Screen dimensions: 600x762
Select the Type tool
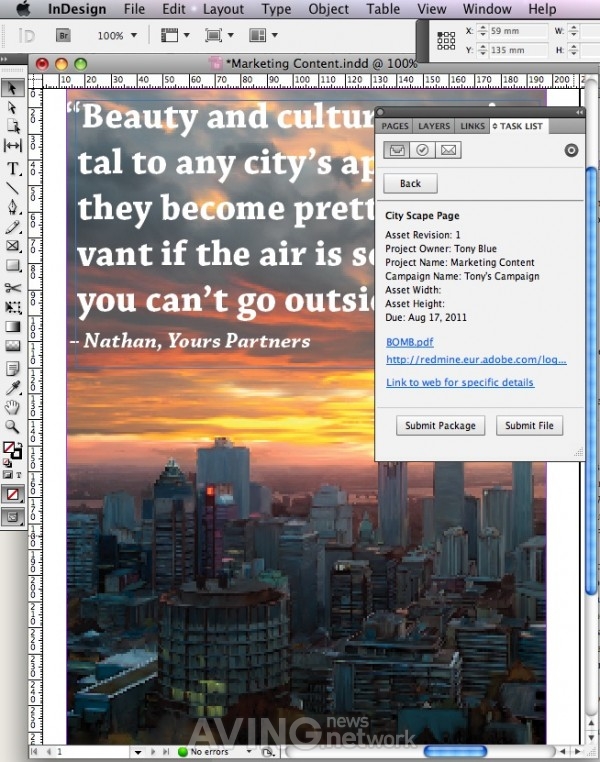click(x=13, y=169)
